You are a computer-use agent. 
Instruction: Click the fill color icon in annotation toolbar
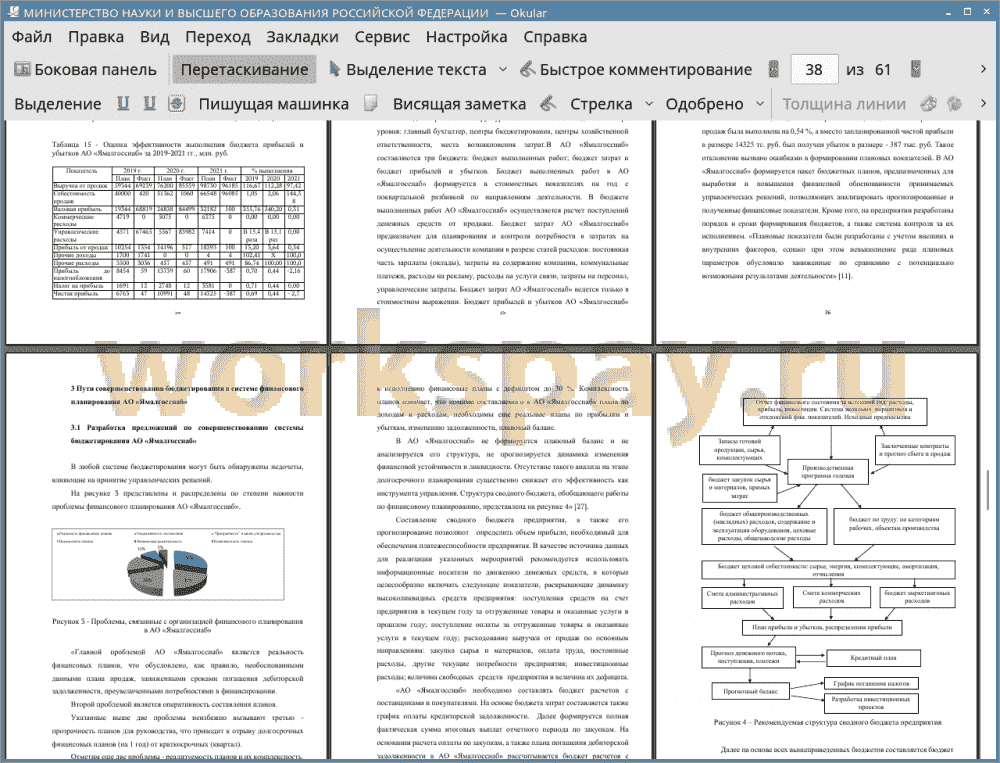[954, 104]
